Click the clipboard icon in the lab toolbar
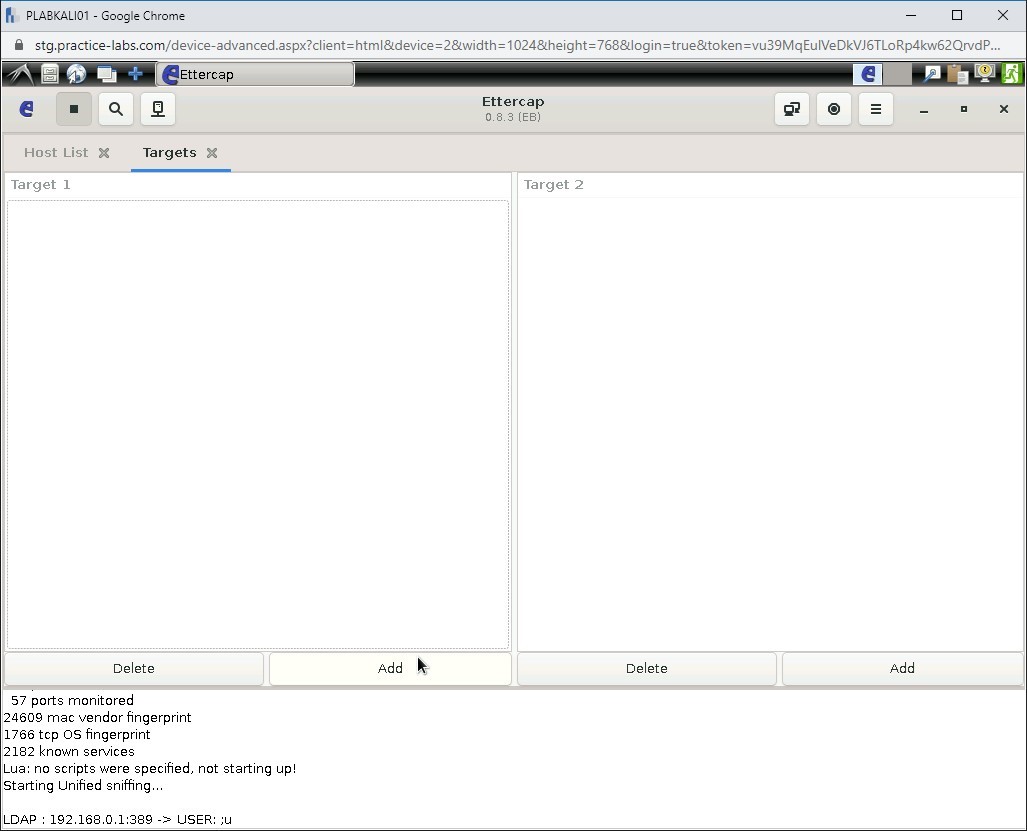Screen dimensions: 1027x831 point(956,73)
